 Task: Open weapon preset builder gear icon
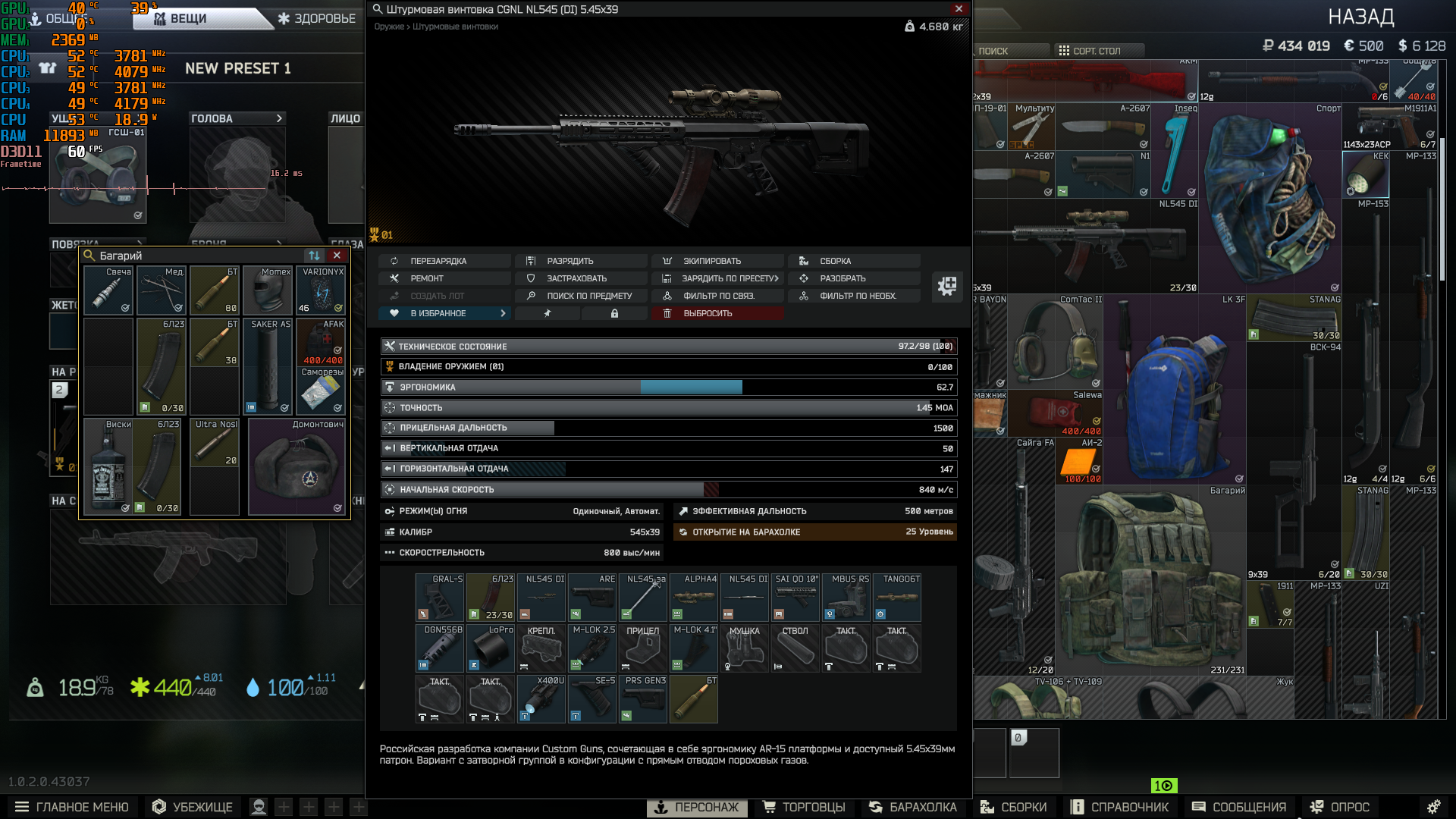tap(947, 287)
